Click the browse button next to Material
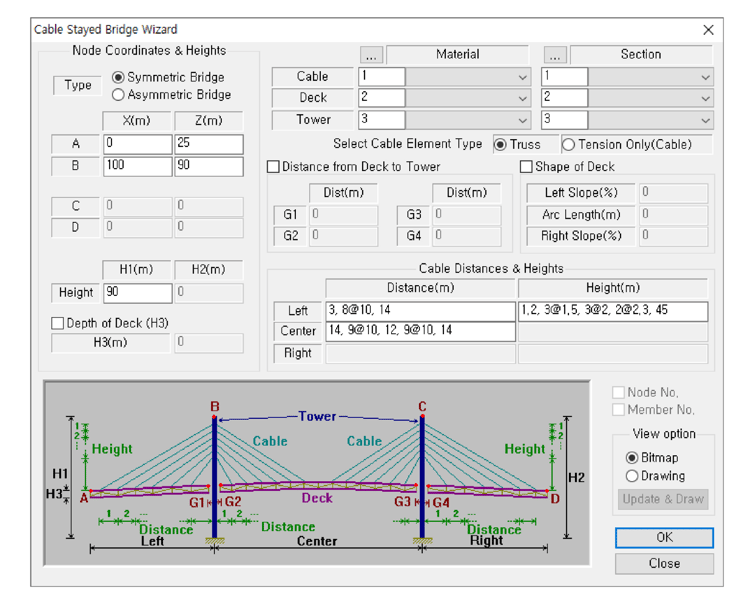Image resolution: width=750 pixels, height=600 pixels. pos(371,55)
